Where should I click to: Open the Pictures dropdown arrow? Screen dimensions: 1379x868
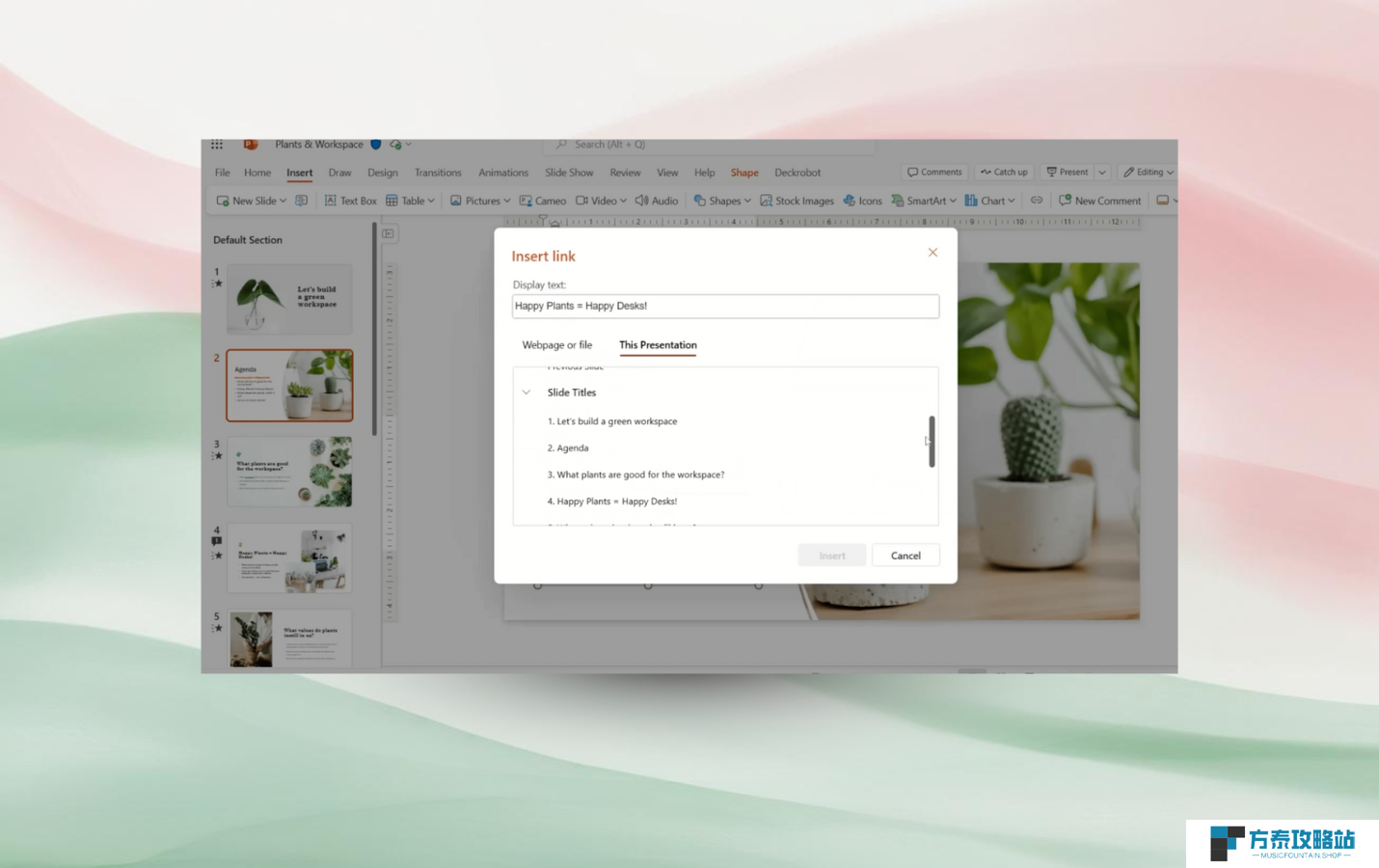pyautogui.click(x=507, y=201)
